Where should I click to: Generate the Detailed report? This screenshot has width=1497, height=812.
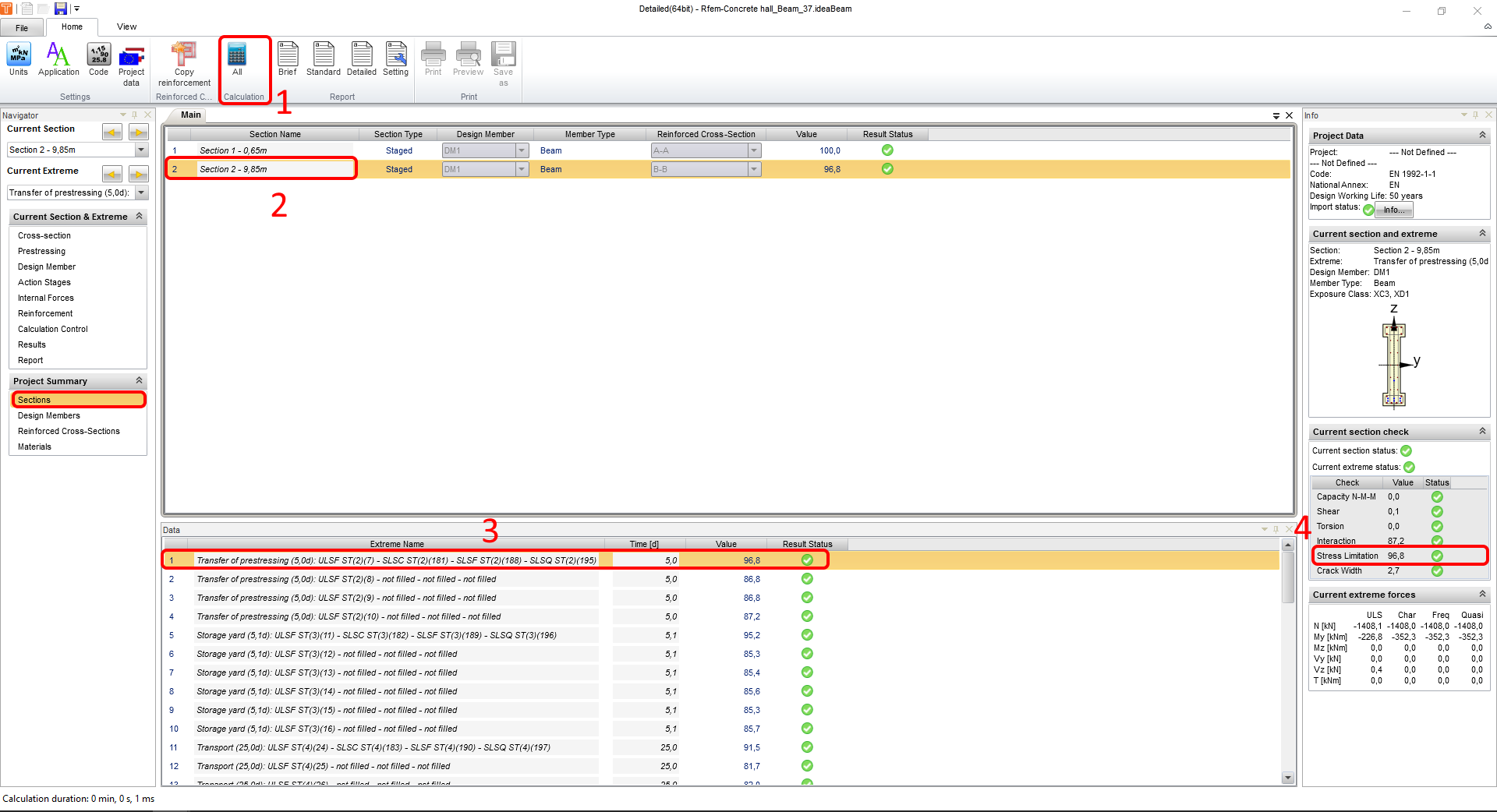(x=361, y=59)
